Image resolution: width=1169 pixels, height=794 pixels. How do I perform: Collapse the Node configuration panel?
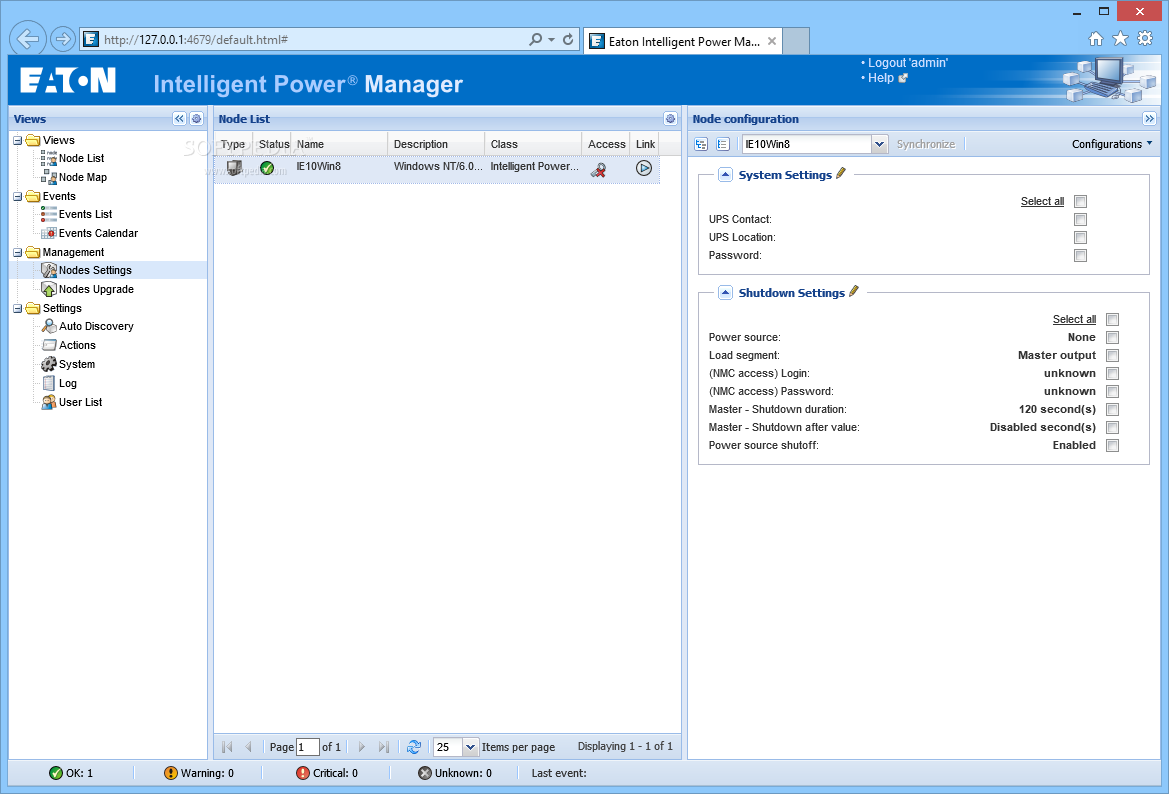(x=1149, y=119)
